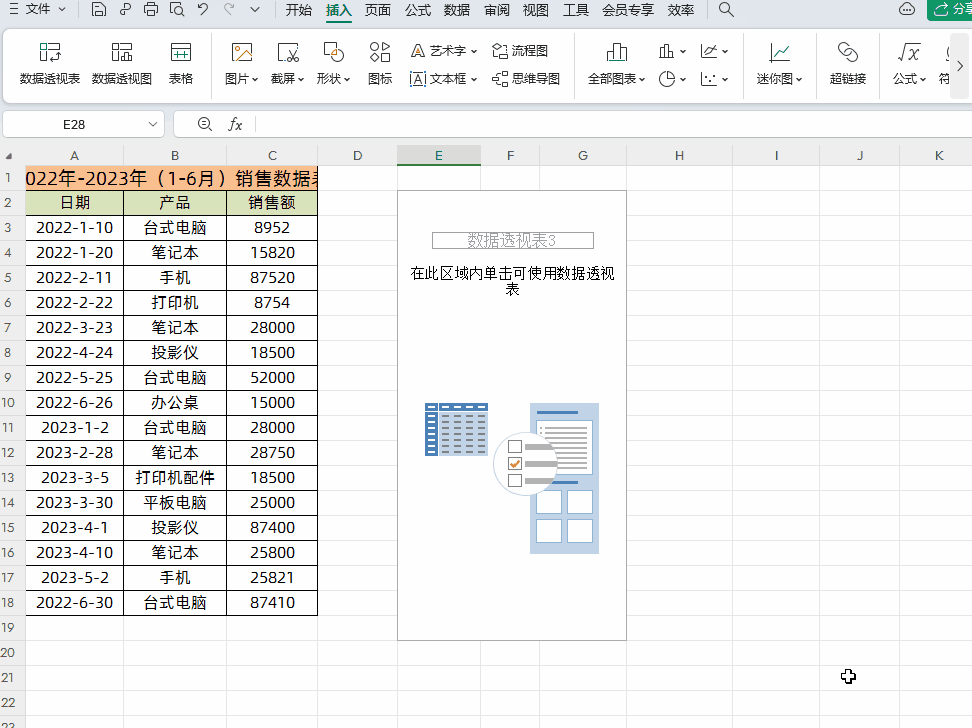The image size is (972, 728).
Task: Click the search magnifier icon
Action: click(x=726, y=9)
